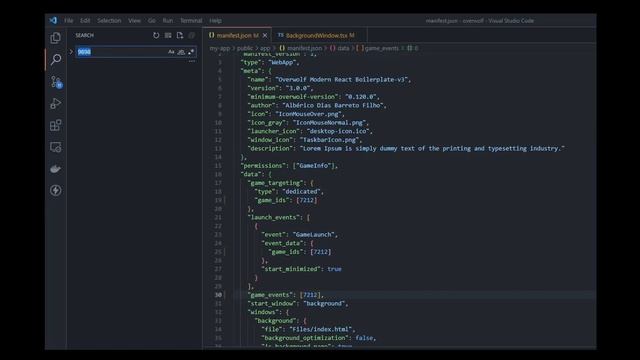Open the Search view icon
This screenshot has height=360, width=640.
click(x=56, y=60)
